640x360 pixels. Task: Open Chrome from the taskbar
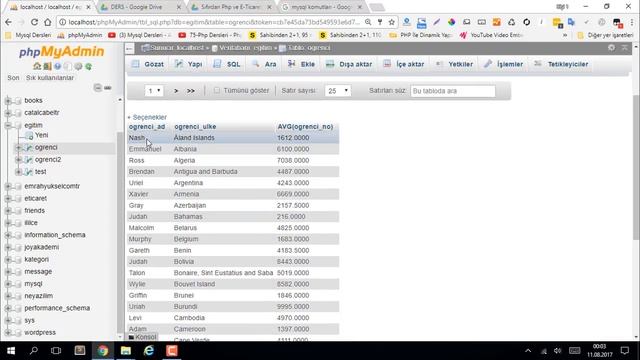point(103,351)
